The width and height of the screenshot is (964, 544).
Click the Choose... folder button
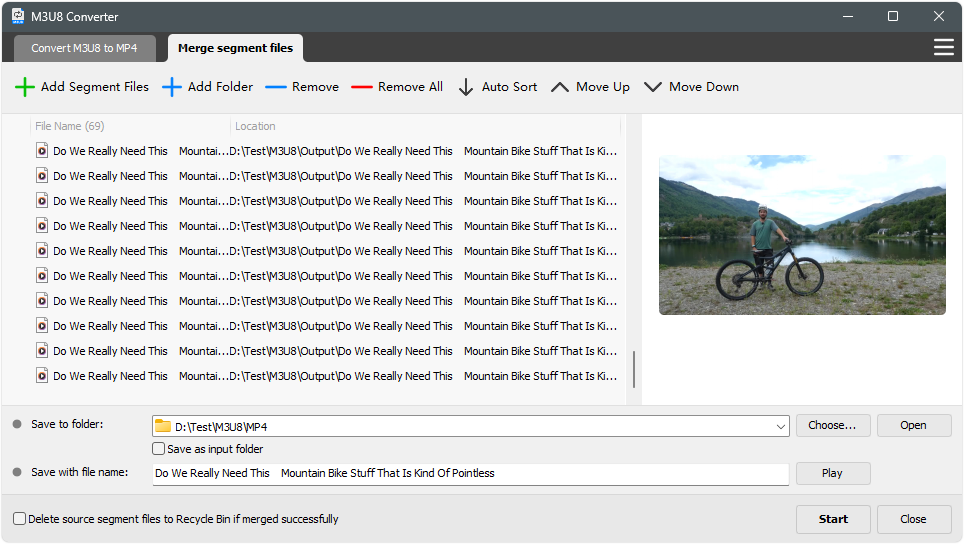[832, 425]
